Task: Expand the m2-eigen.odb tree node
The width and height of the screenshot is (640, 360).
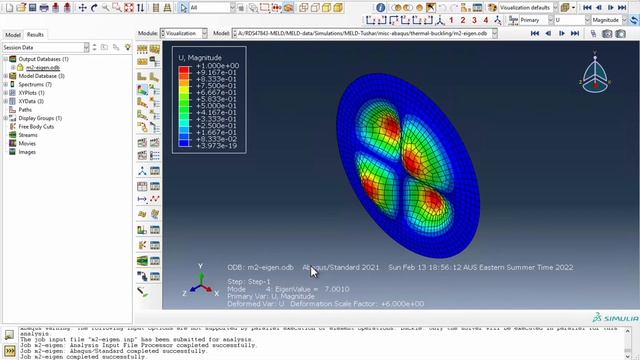Action: pos(13,67)
